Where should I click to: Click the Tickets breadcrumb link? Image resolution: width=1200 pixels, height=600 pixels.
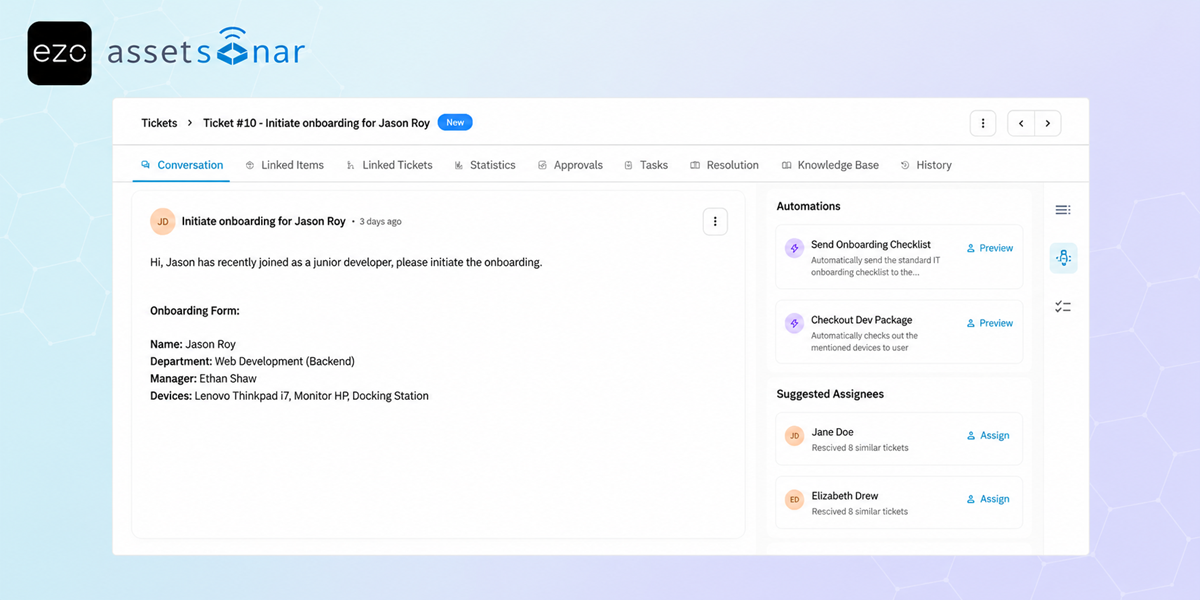pos(159,123)
